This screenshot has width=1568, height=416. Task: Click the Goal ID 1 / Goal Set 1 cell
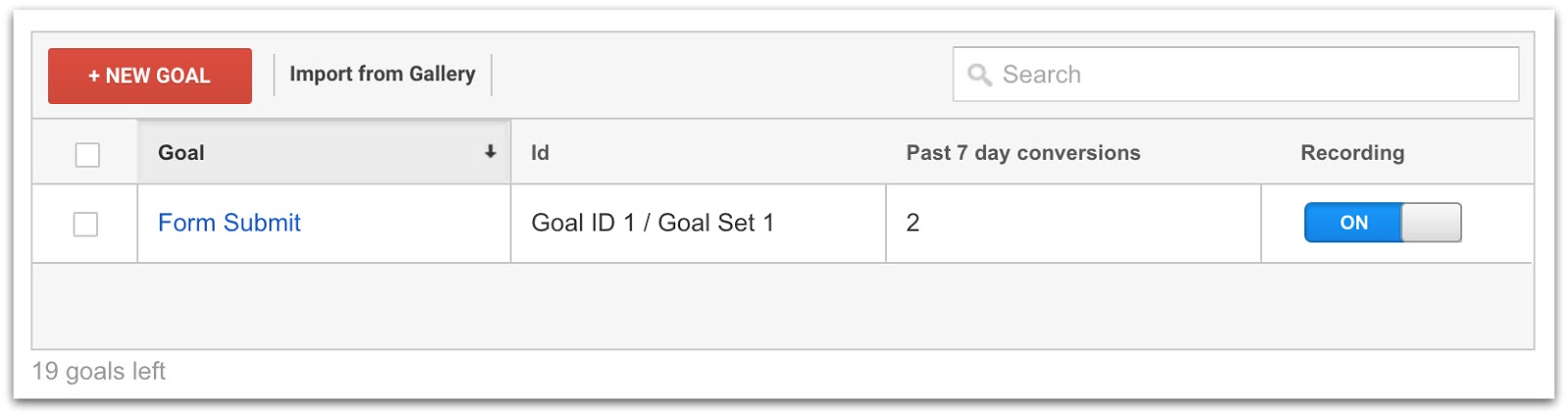coord(653,224)
